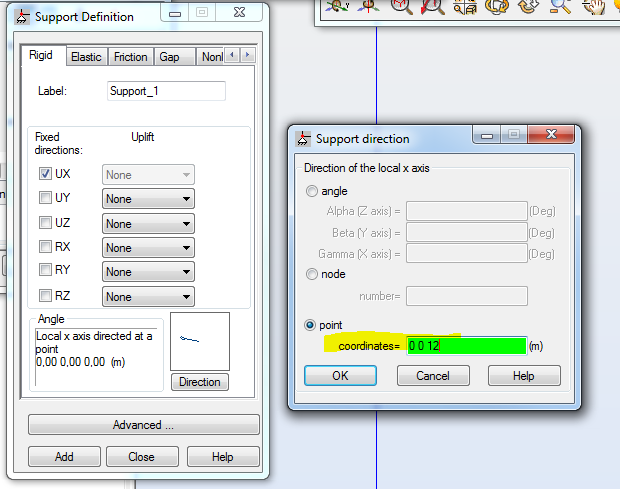Click the tab strip right arrow
Screen dimensions: 620x489
248,55
